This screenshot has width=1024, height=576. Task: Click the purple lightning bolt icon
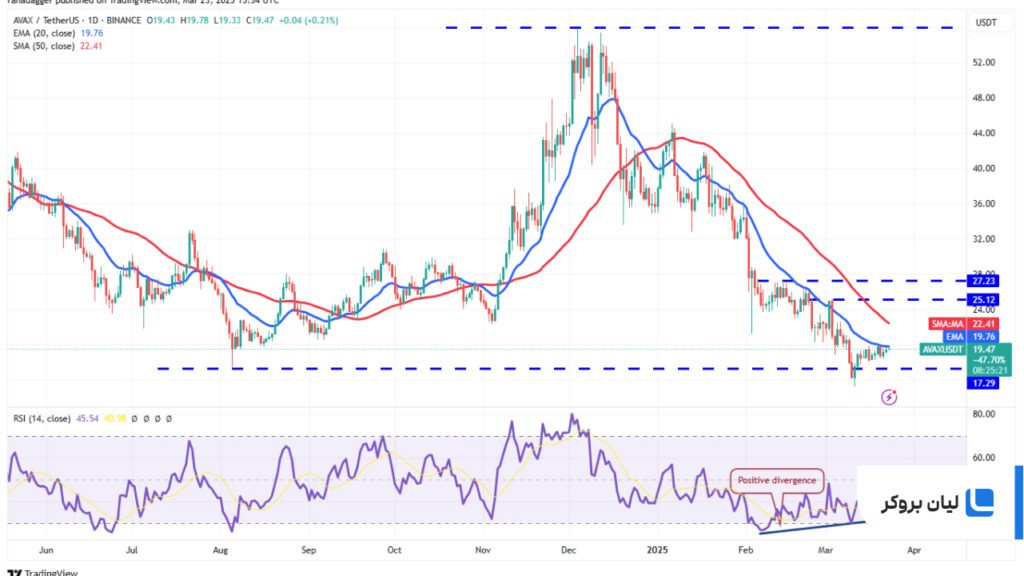pos(889,397)
